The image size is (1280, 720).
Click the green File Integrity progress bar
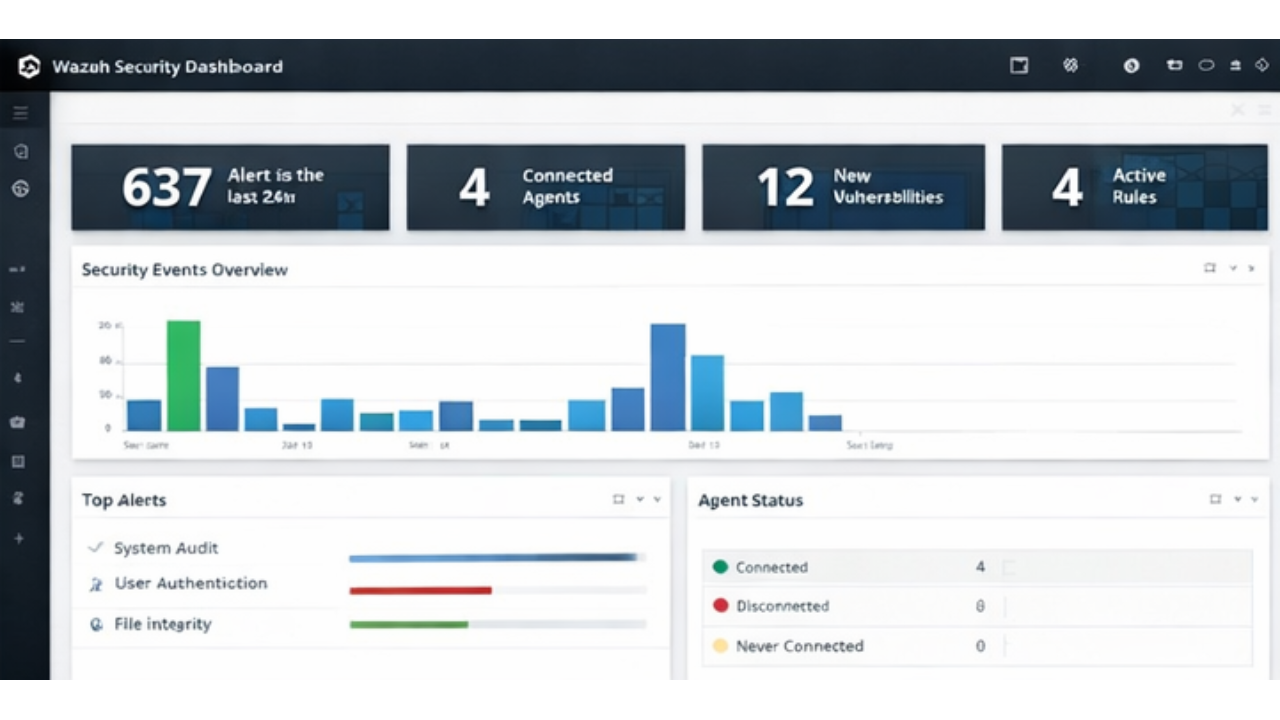point(409,625)
